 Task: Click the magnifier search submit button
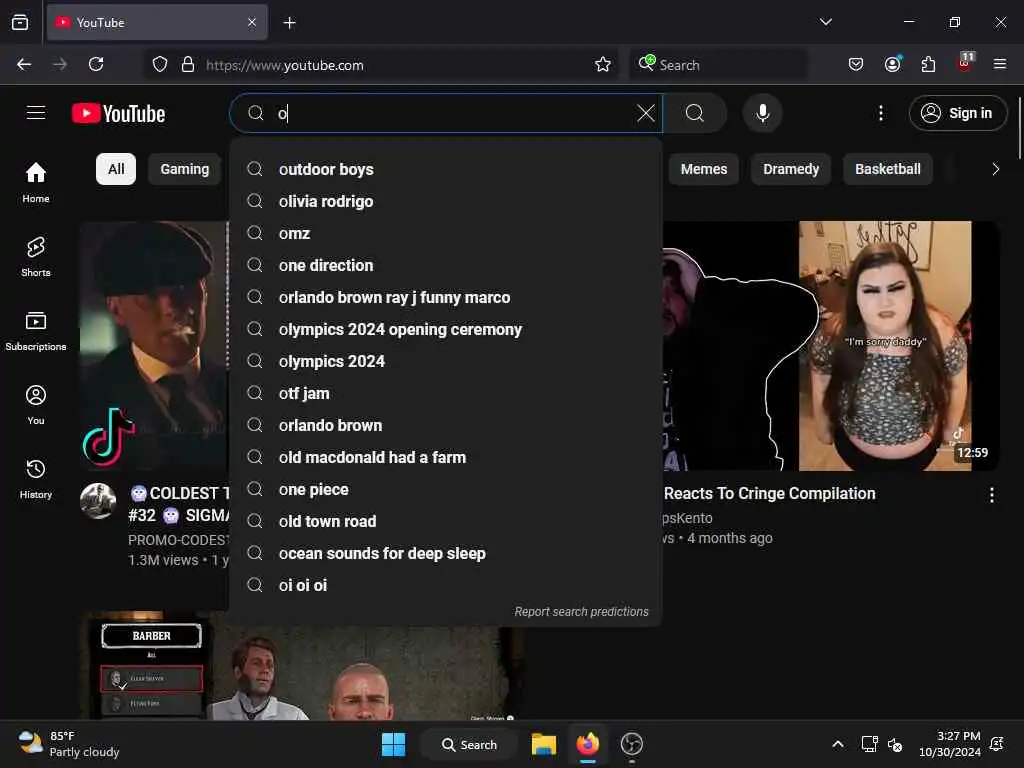(x=695, y=113)
